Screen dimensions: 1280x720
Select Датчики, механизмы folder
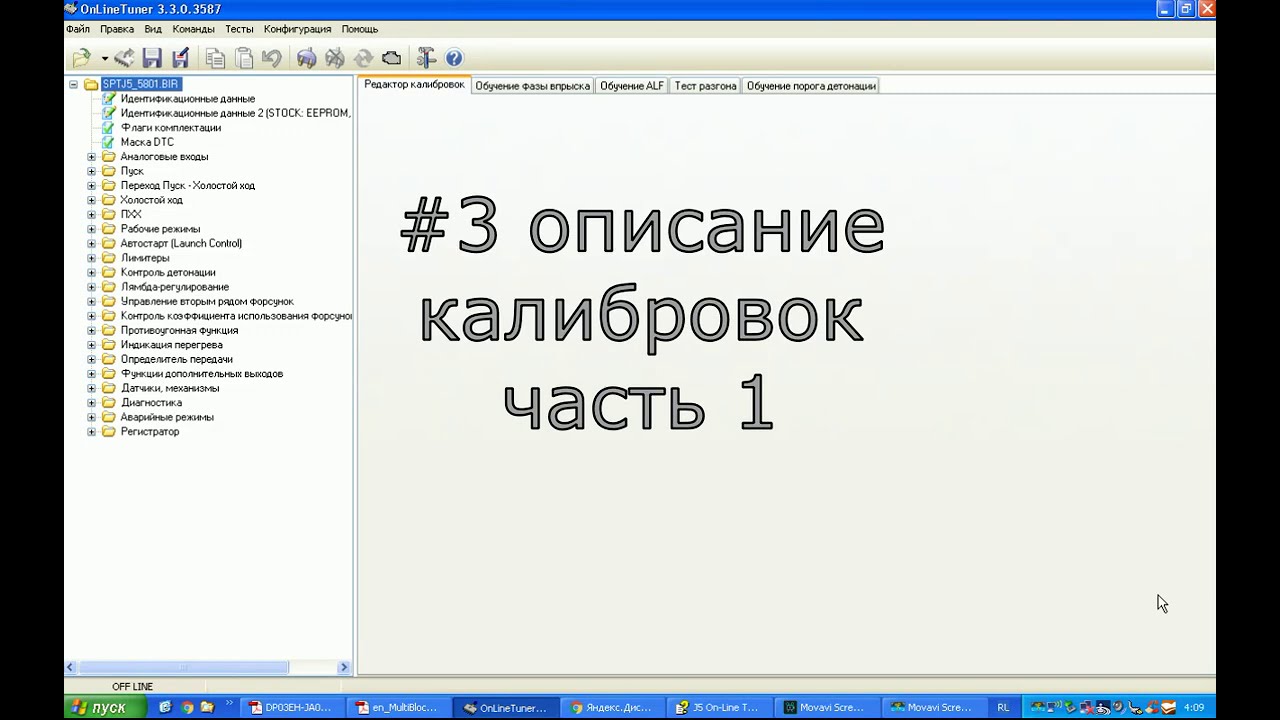170,388
